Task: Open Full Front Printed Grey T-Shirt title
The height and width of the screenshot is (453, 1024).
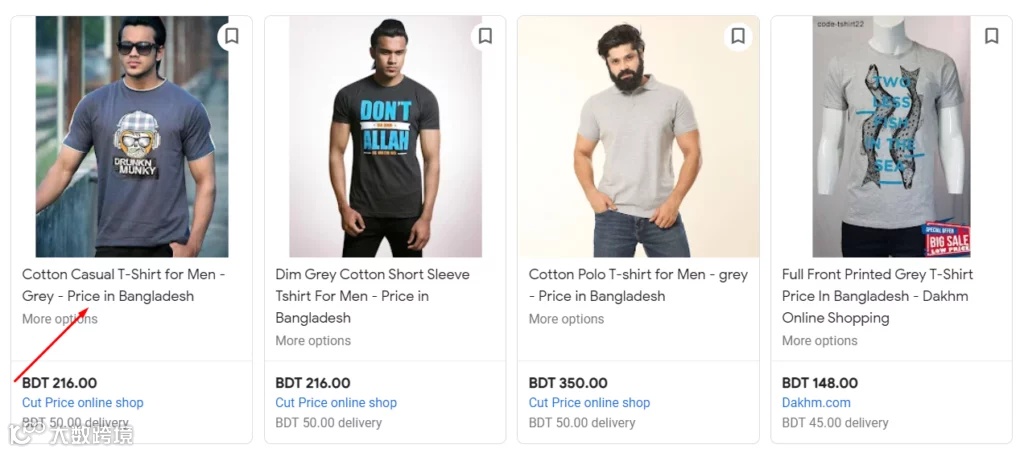Action: [877, 296]
